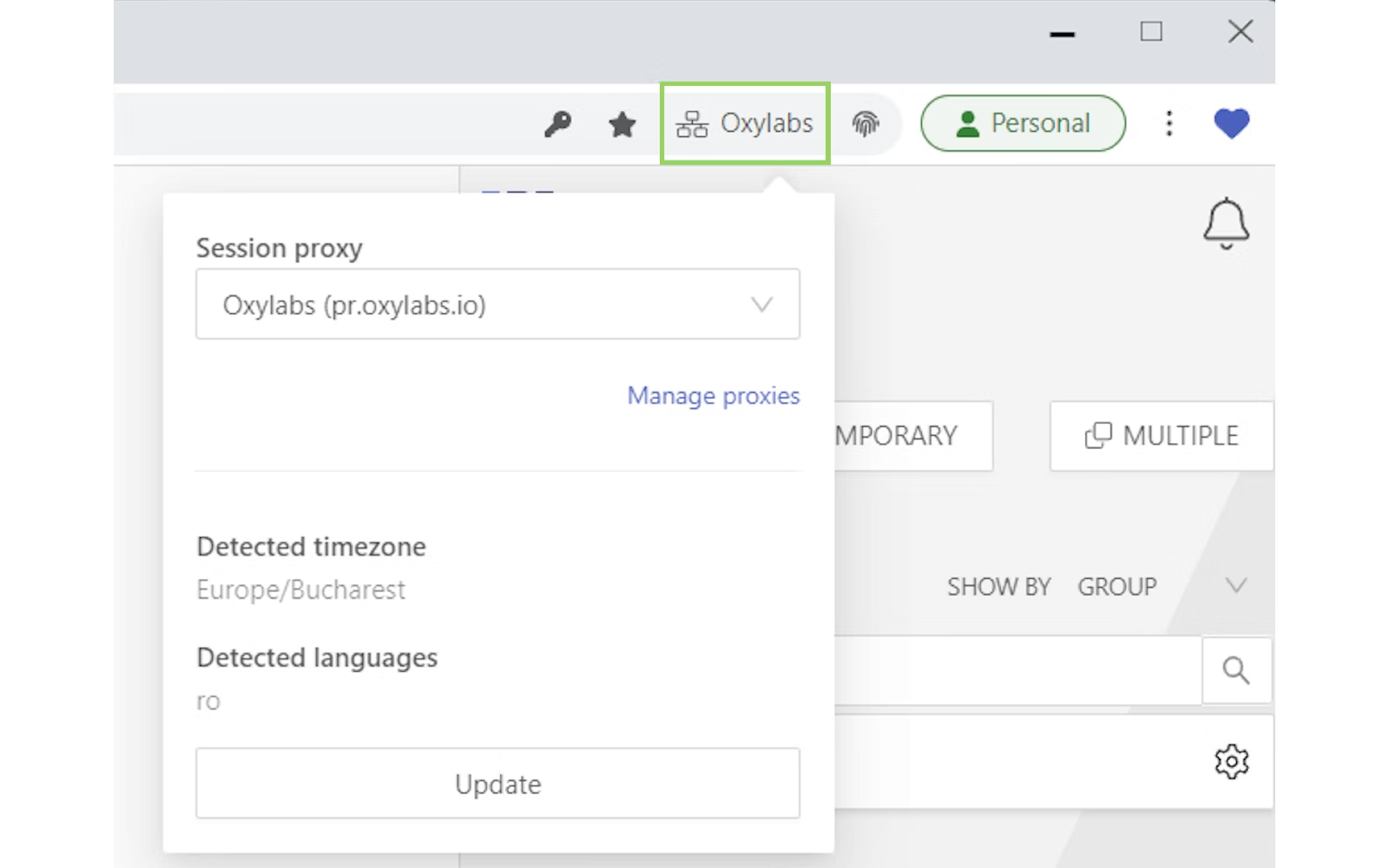Maximize the browser window
This screenshot has height=868, width=1389.
(x=1151, y=32)
